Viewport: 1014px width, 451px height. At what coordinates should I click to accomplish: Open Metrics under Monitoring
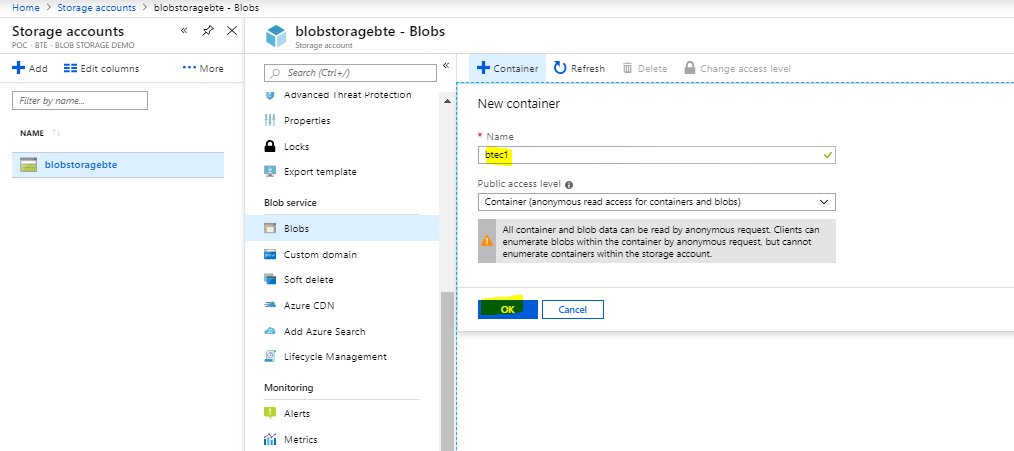point(301,439)
